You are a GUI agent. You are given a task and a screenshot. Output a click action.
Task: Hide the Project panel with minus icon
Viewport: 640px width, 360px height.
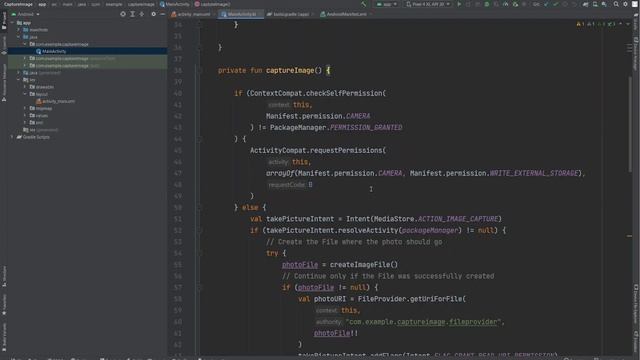pyautogui.click(x=162, y=14)
